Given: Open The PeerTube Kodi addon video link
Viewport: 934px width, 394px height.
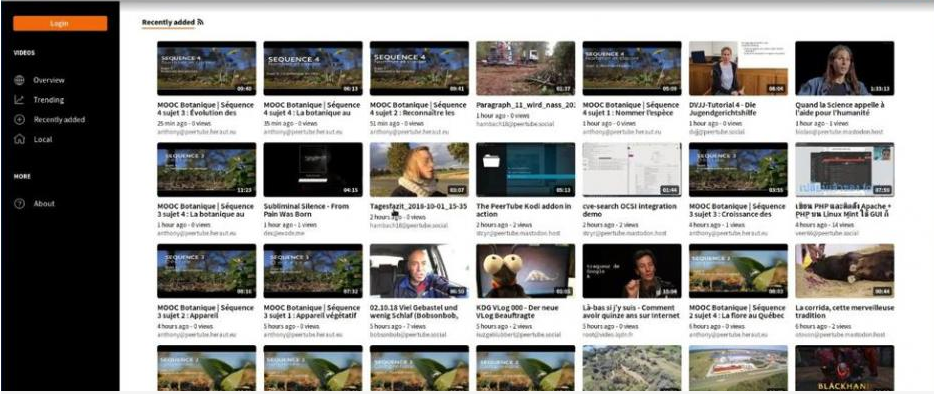Looking at the screenshot, I should [524, 210].
